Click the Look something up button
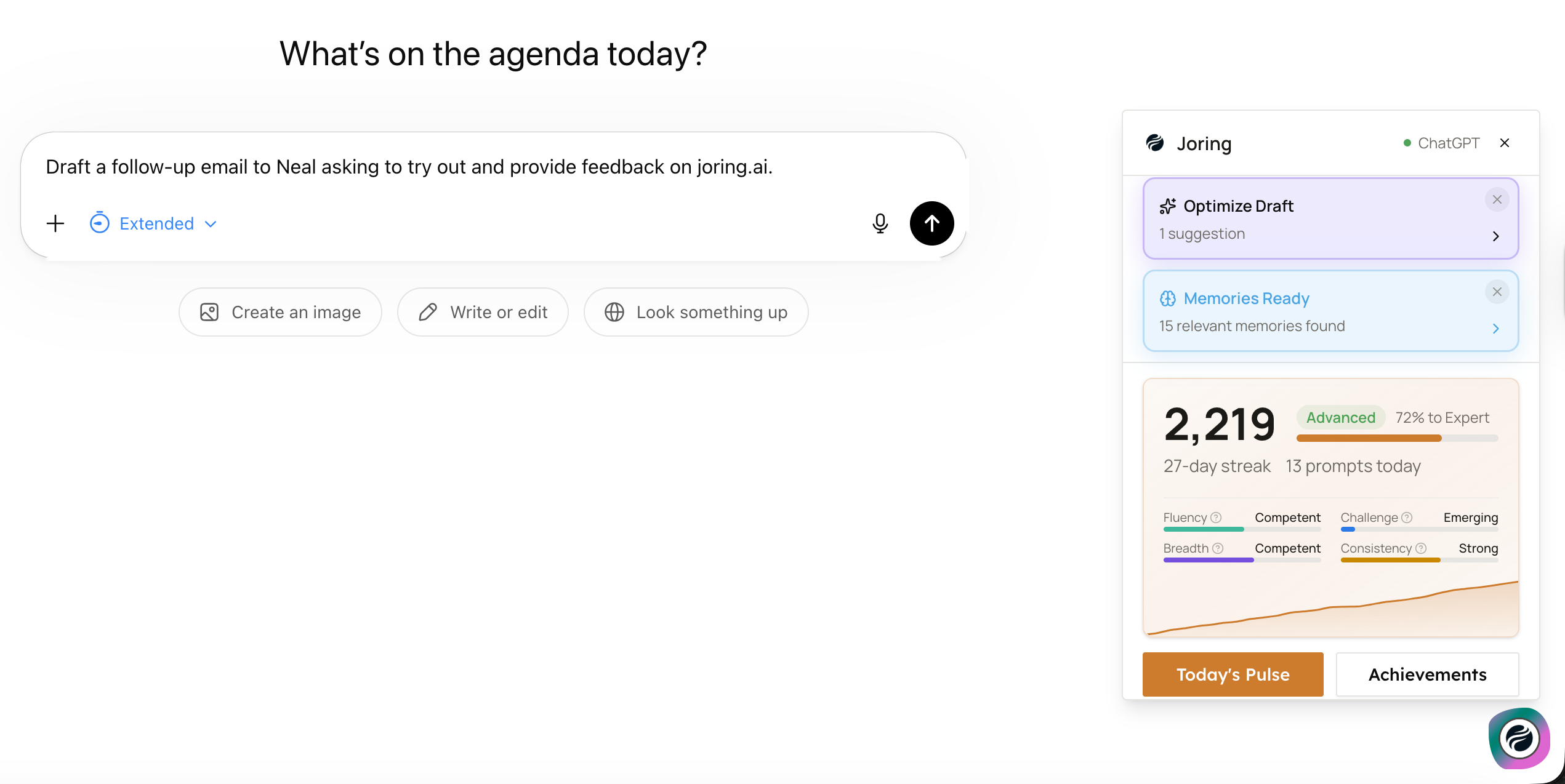This screenshot has width=1565, height=784. (x=696, y=312)
